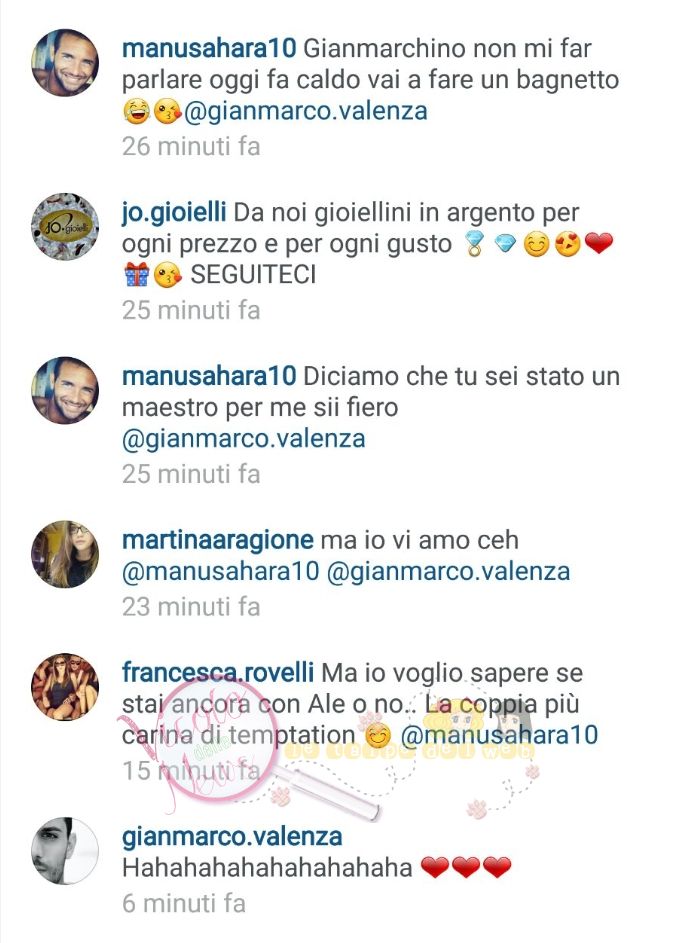Open manusahara10's avatar on first comment

65,63
